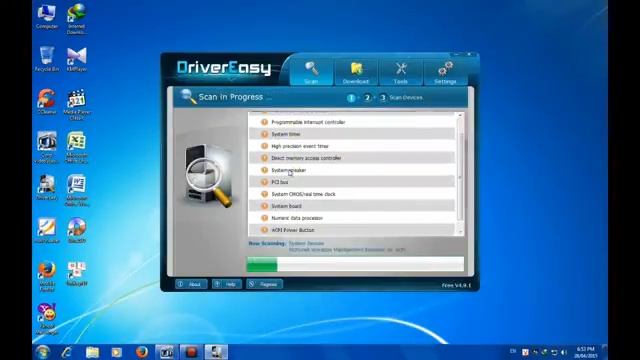Viewport: 640px width, 360px height.
Task: Click the red recorder taskbar button
Action: point(191,352)
